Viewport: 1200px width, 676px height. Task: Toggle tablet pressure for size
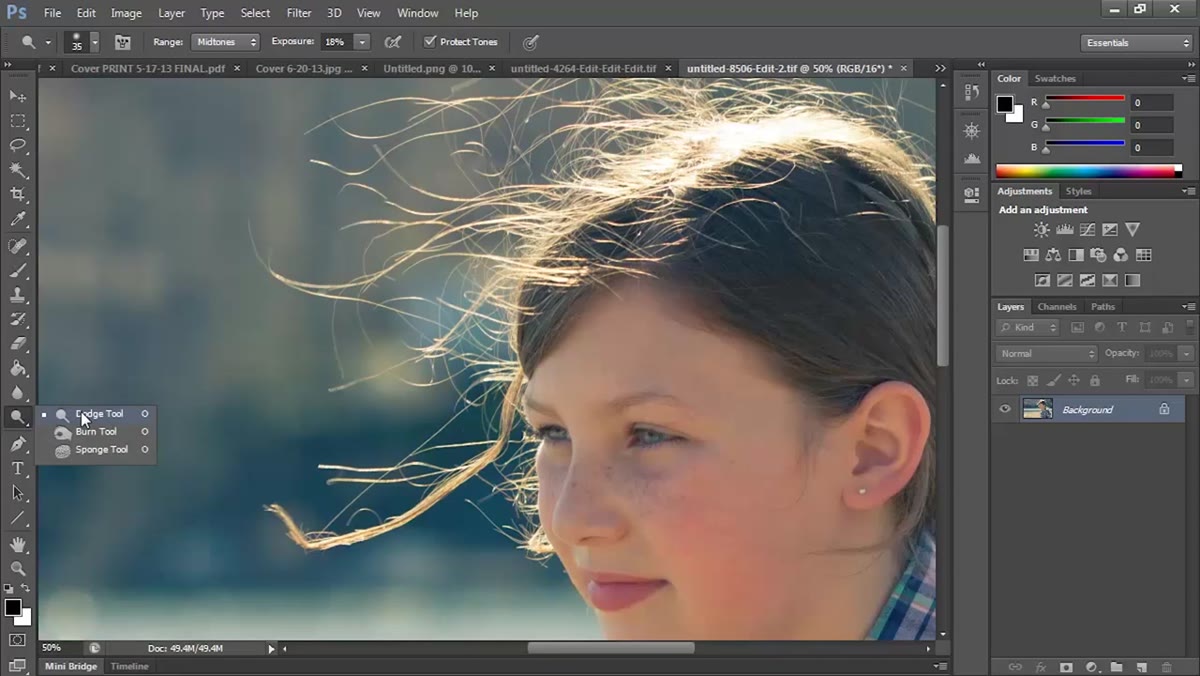coord(531,42)
